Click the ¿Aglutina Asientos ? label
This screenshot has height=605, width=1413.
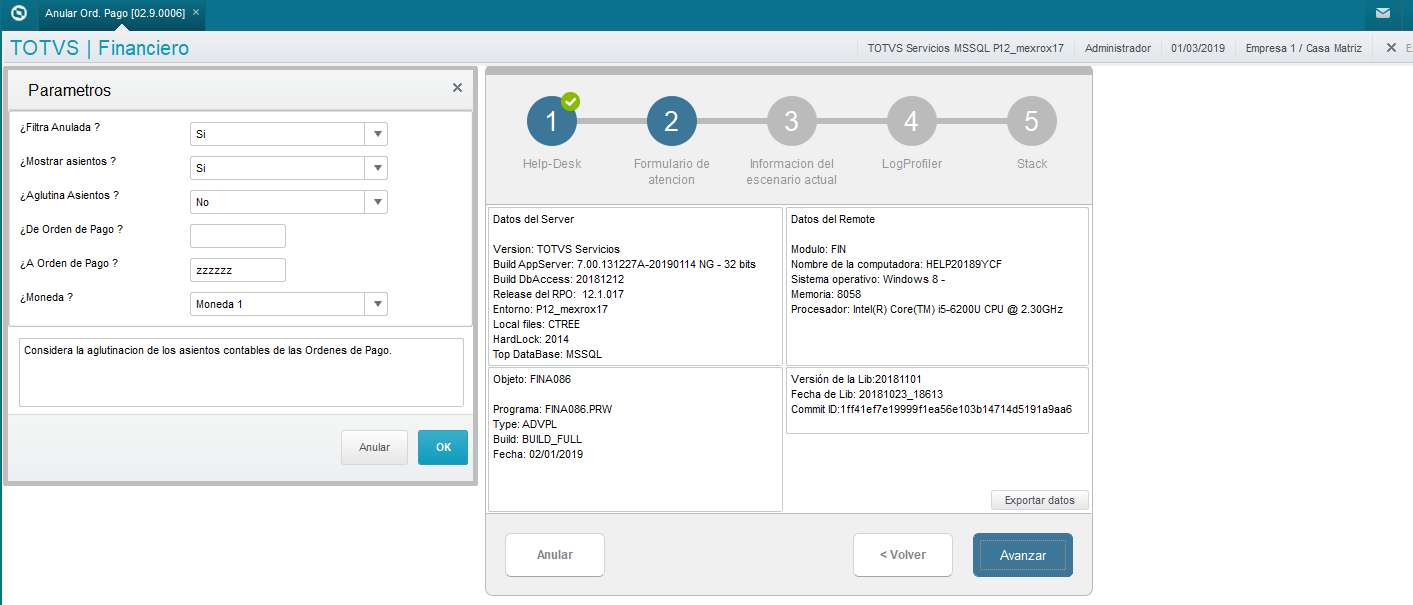point(70,195)
